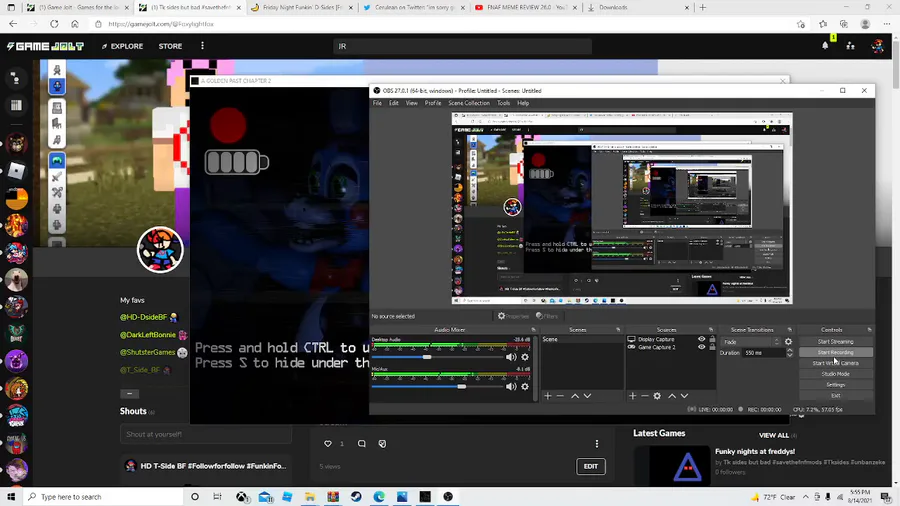
Task: Click Desktop Audio volume slider
Action: pos(439,357)
